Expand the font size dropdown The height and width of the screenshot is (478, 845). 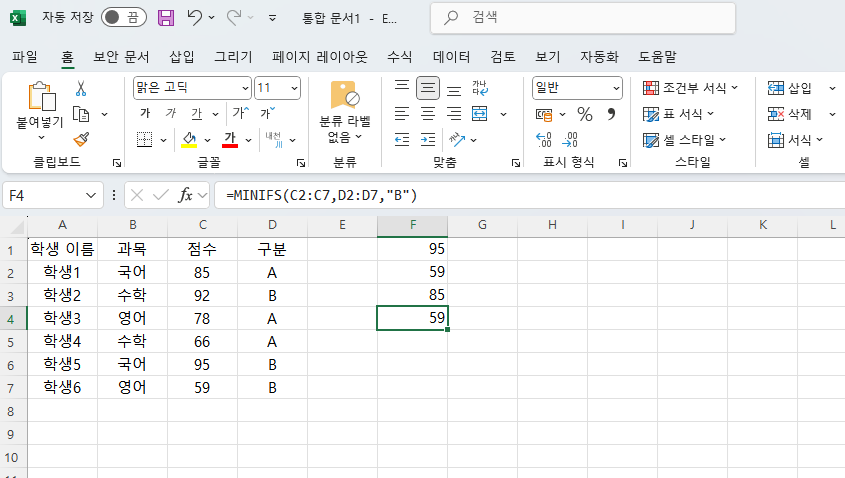(x=294, y=88)
